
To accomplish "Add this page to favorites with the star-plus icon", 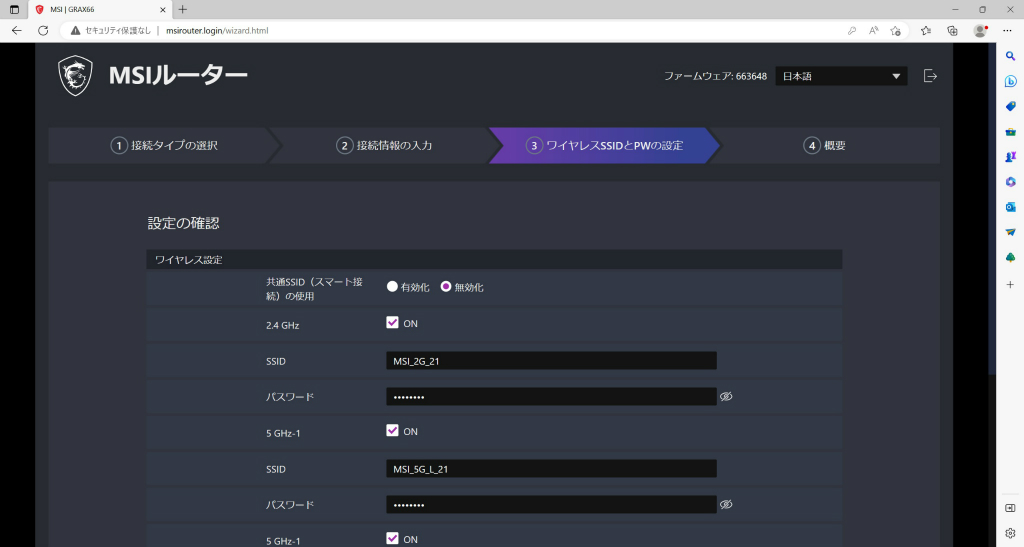I will pos(895,31).
